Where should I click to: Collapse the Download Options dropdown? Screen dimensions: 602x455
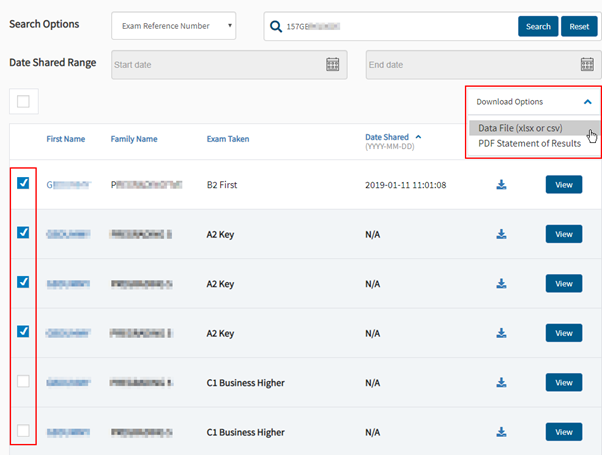pyautogui.click(x=588, y=102)
